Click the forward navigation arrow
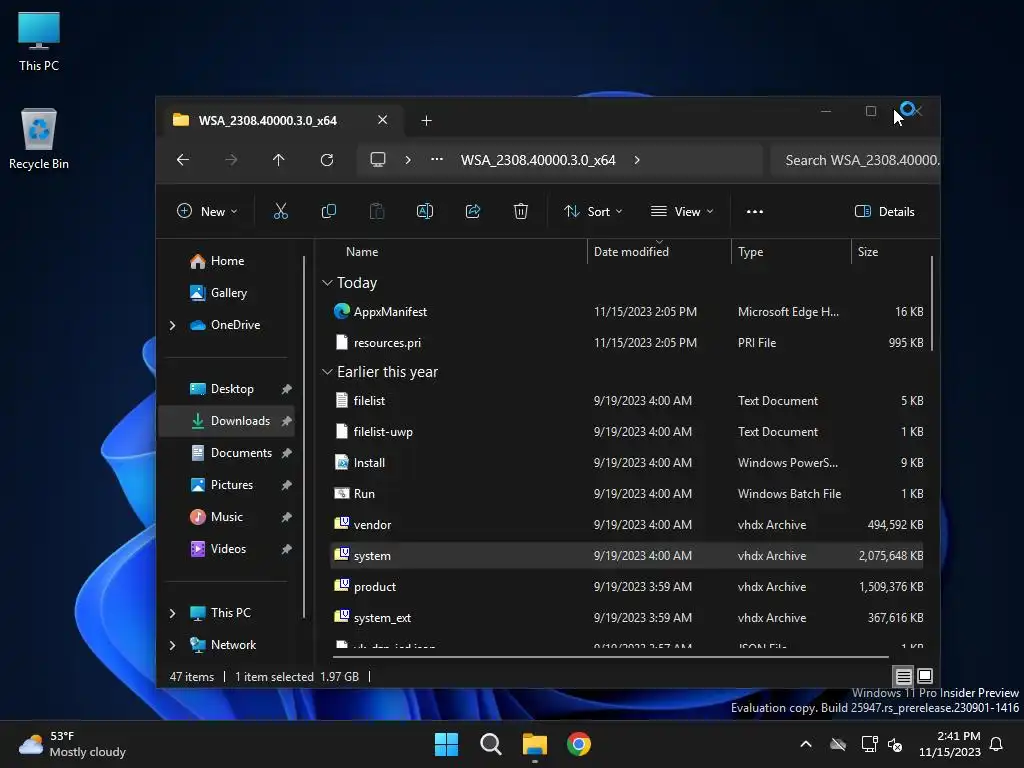 231,160
